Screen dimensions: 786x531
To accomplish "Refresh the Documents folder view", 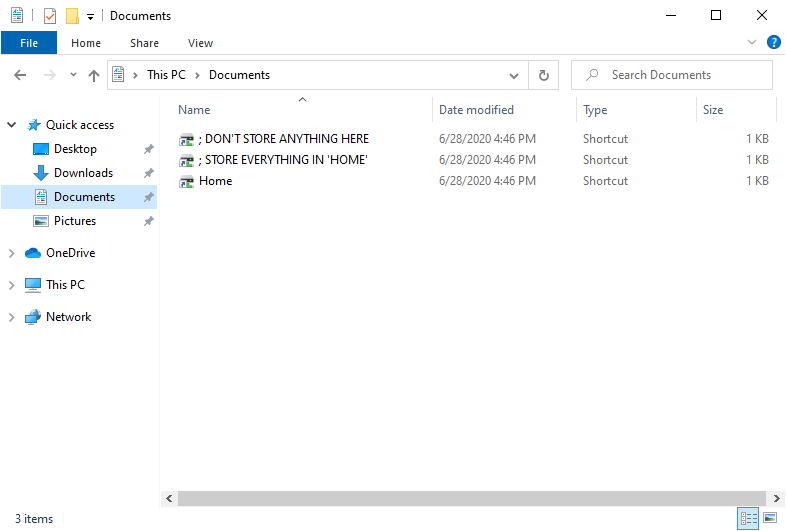I will point(543,75).
